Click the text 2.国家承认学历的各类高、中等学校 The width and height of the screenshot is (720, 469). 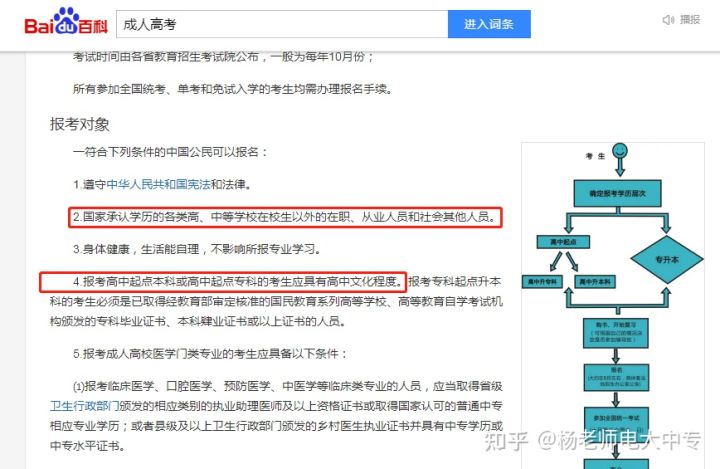coord(285,217)
